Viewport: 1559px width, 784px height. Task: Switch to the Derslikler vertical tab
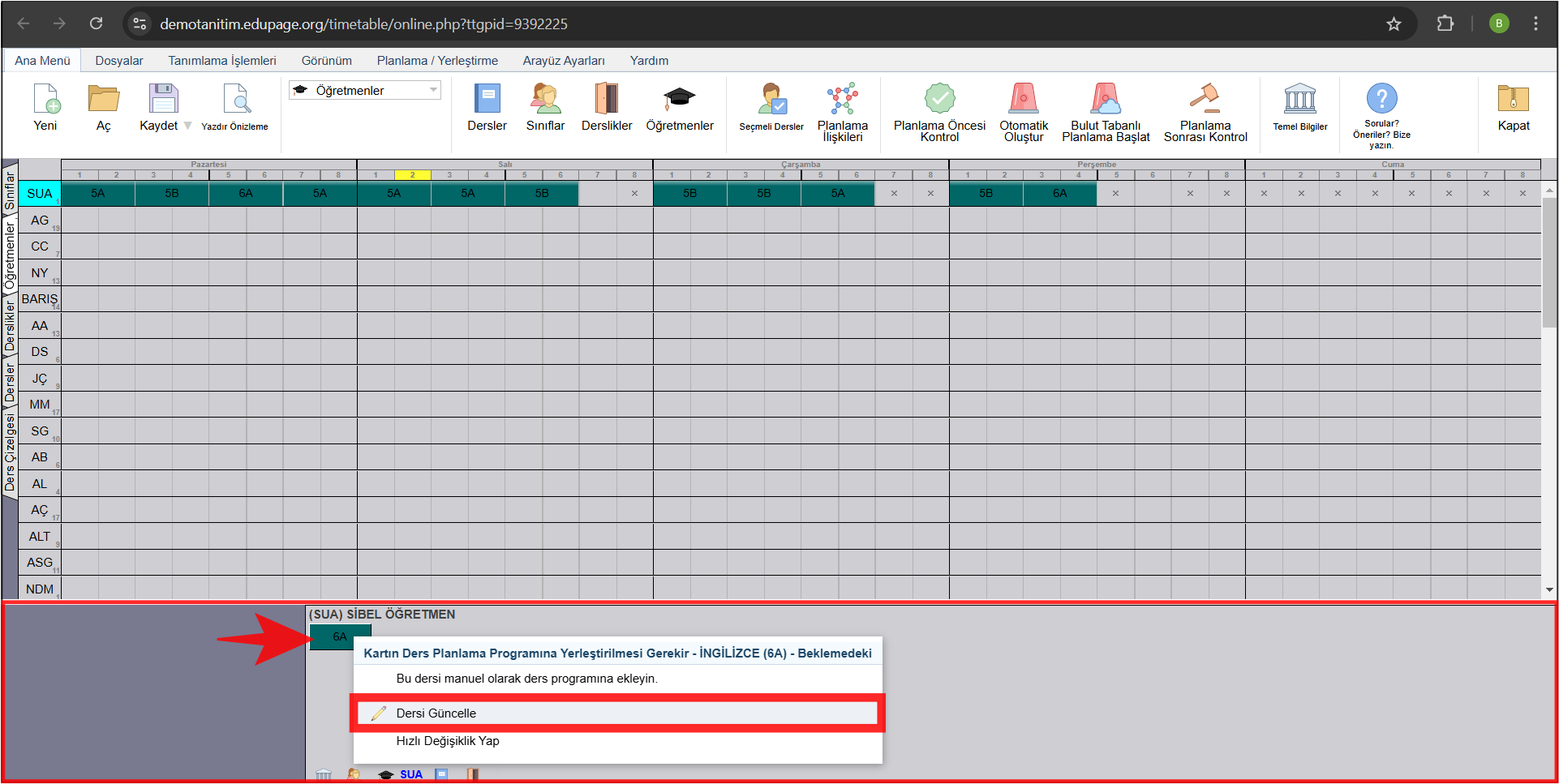[x=10, y=326]
